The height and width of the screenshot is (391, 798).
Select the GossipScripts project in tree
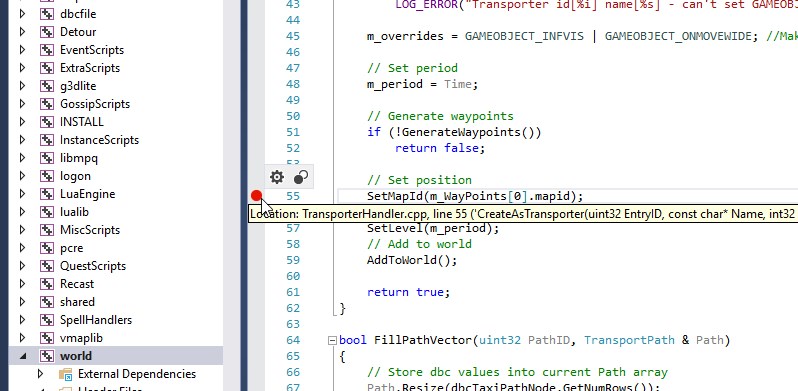pos(95,104)
